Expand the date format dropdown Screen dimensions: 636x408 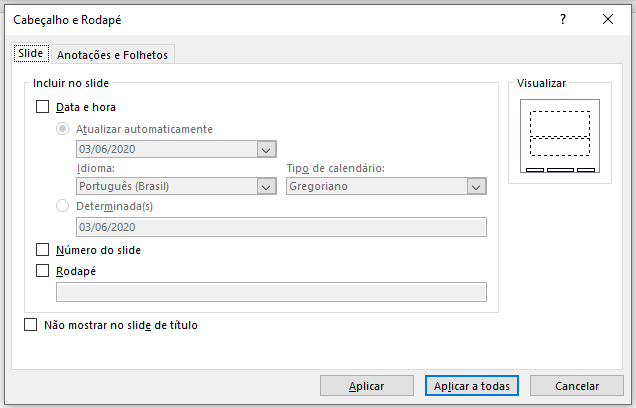[266, 150]
